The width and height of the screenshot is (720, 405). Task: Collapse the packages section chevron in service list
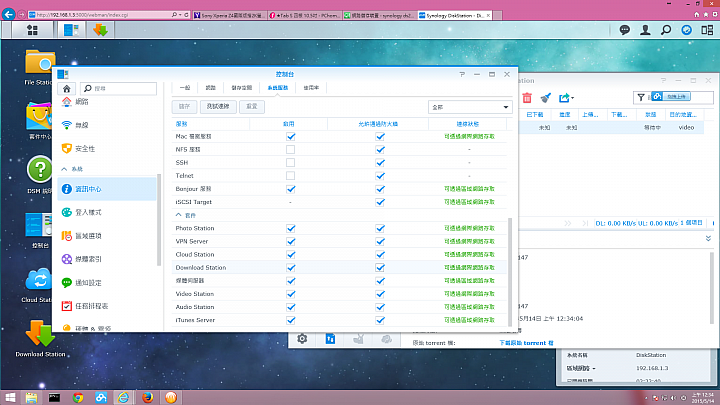pyautogui.click(x=179, y=215)
